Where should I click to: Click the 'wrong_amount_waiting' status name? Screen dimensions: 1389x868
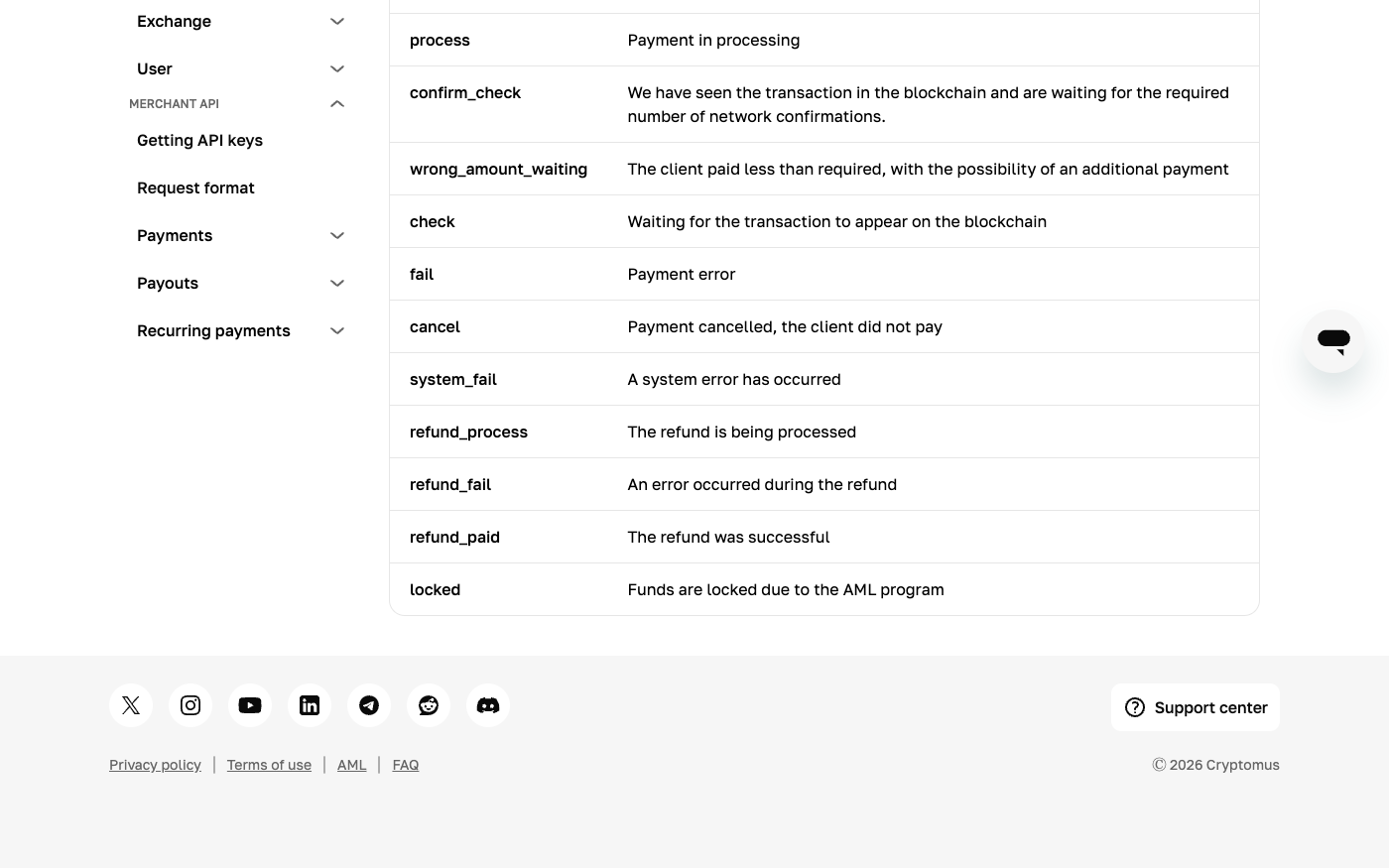pos(498,169)
